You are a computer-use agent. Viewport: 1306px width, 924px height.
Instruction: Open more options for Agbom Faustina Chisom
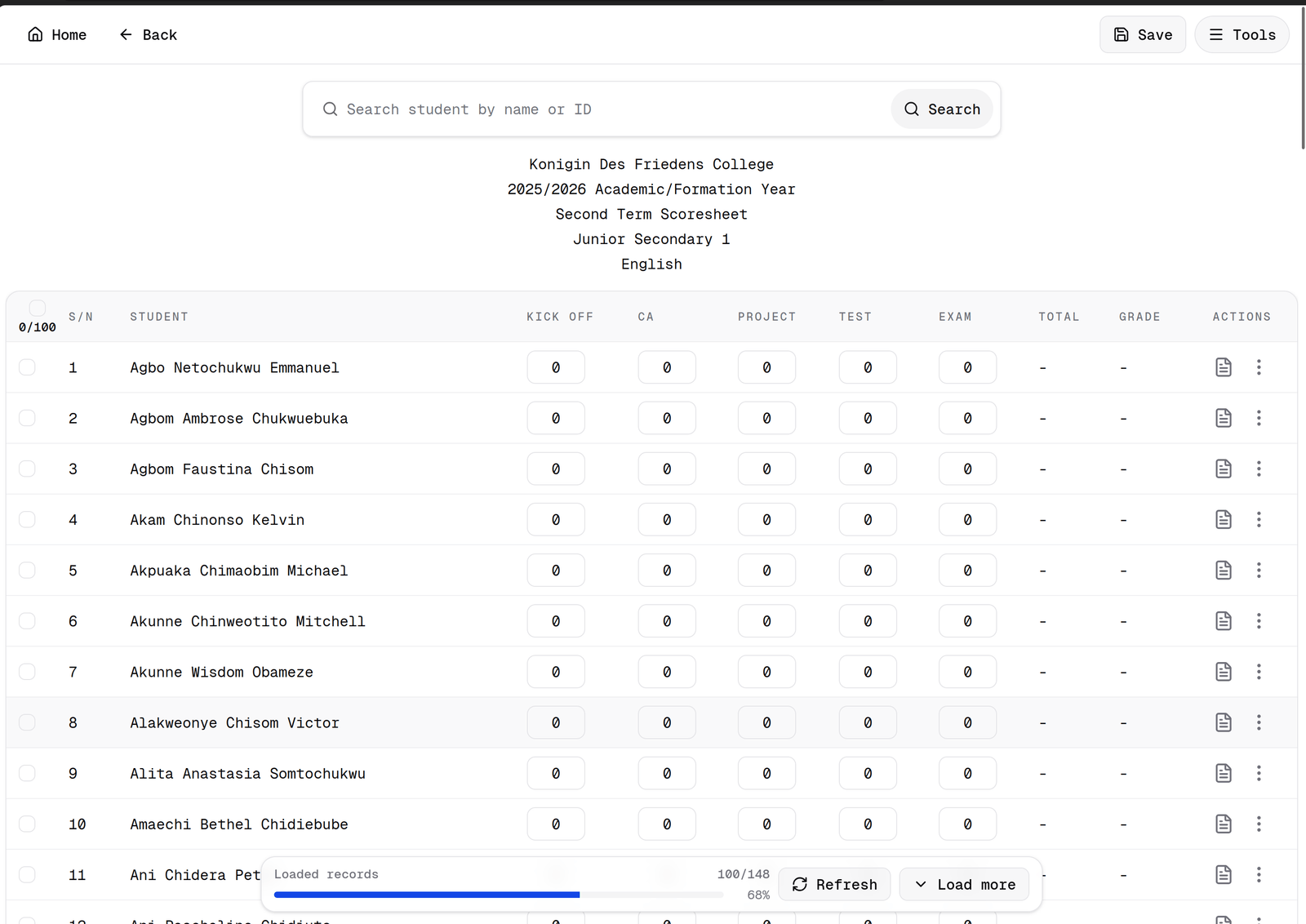click(1259, 469)
